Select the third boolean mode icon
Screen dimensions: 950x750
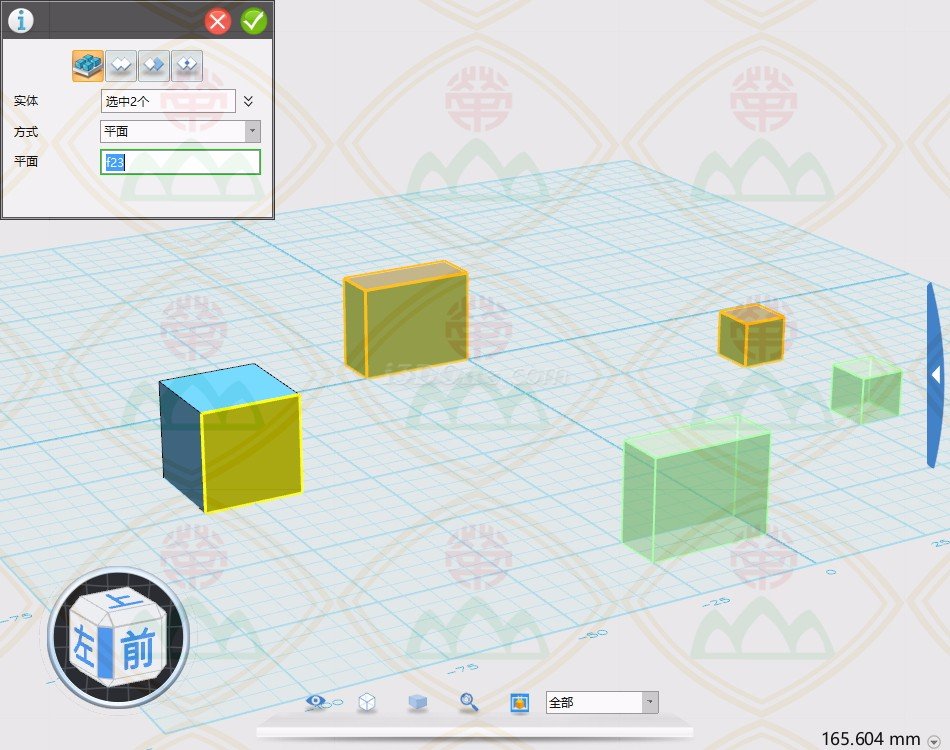[154, 66]
